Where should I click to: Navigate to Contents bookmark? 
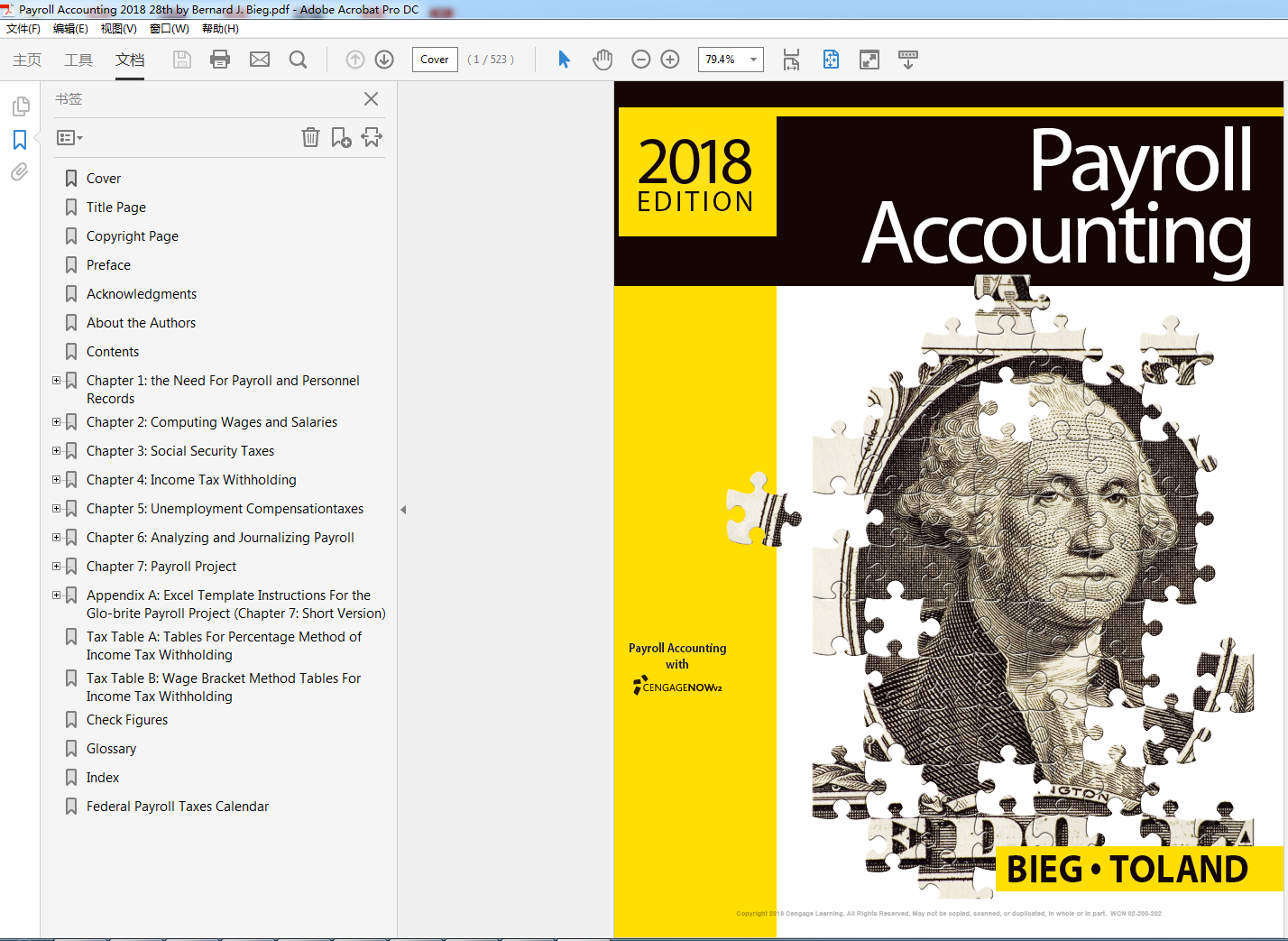113,352
